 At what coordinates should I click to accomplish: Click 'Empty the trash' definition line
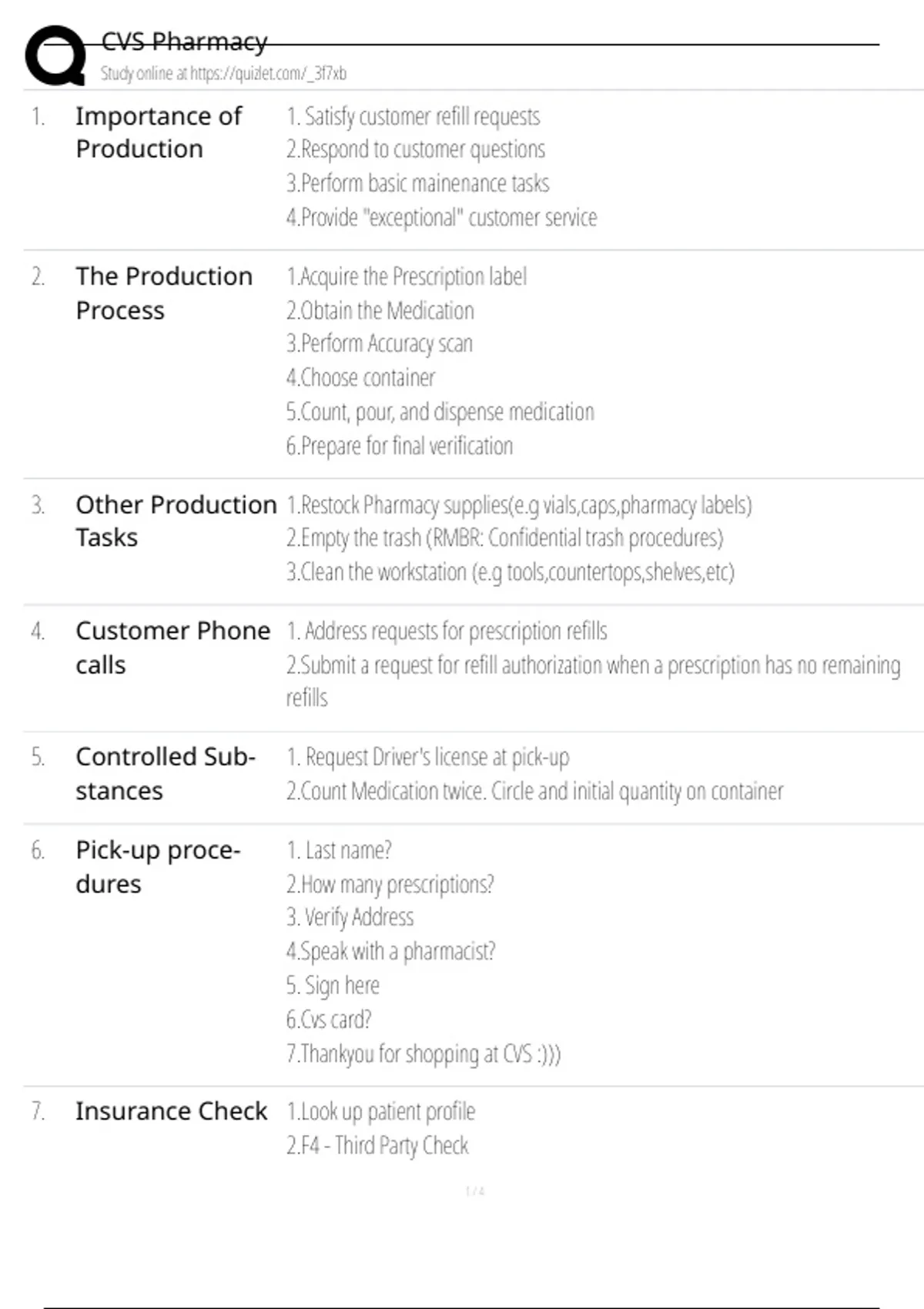[x=504, y=537]
